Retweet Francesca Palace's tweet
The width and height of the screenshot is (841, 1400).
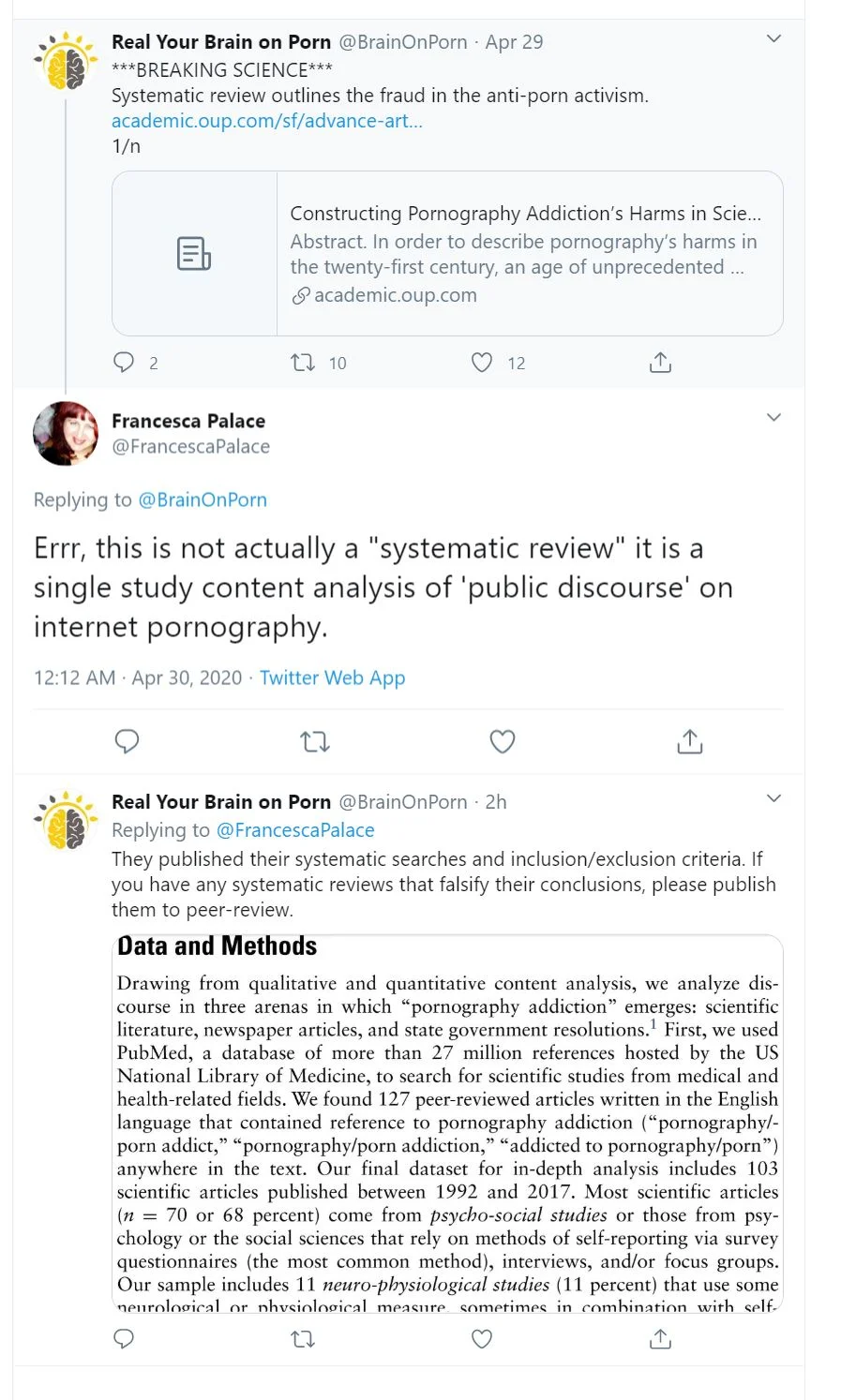[315, 742]
